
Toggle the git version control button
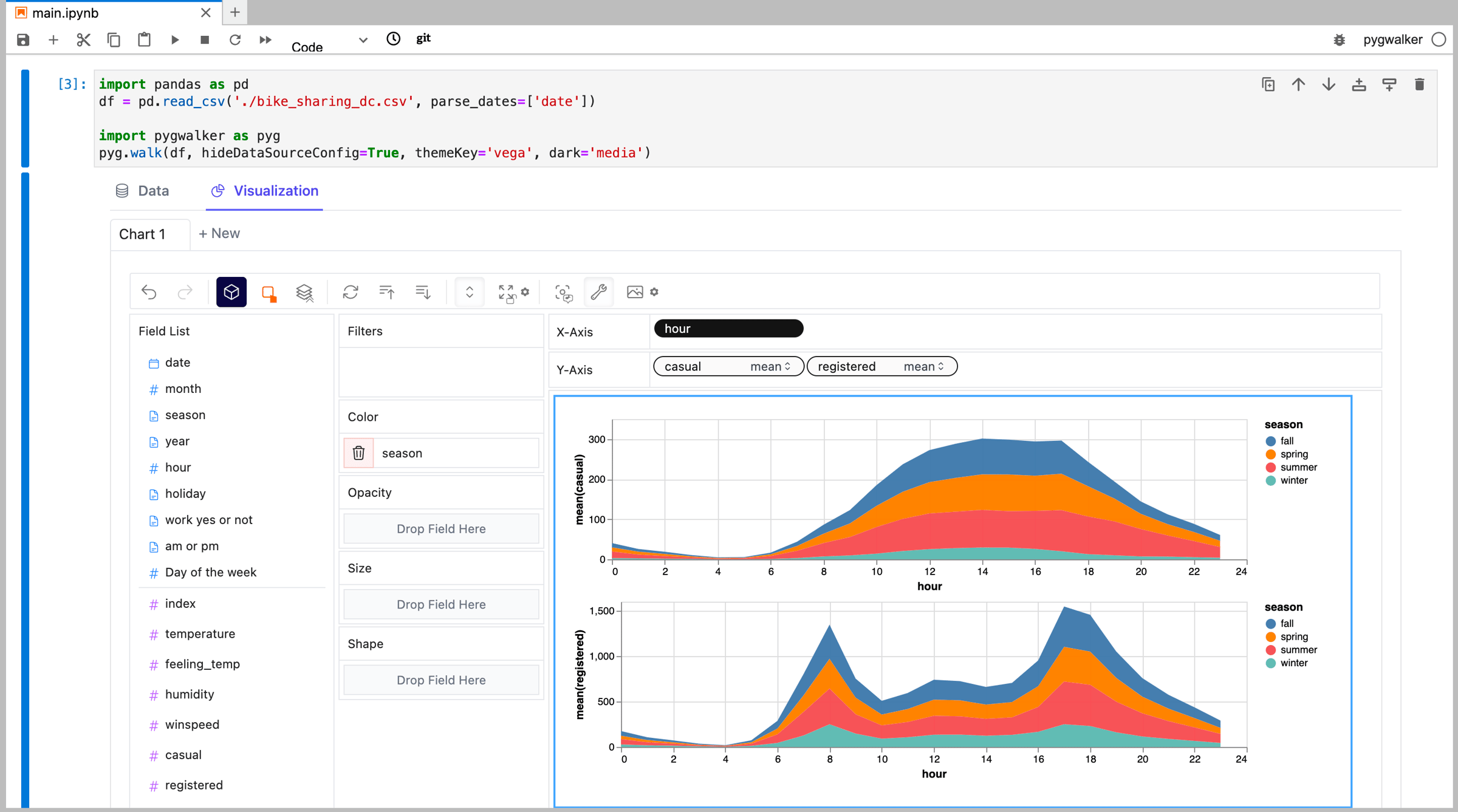(x=425, y=38)
